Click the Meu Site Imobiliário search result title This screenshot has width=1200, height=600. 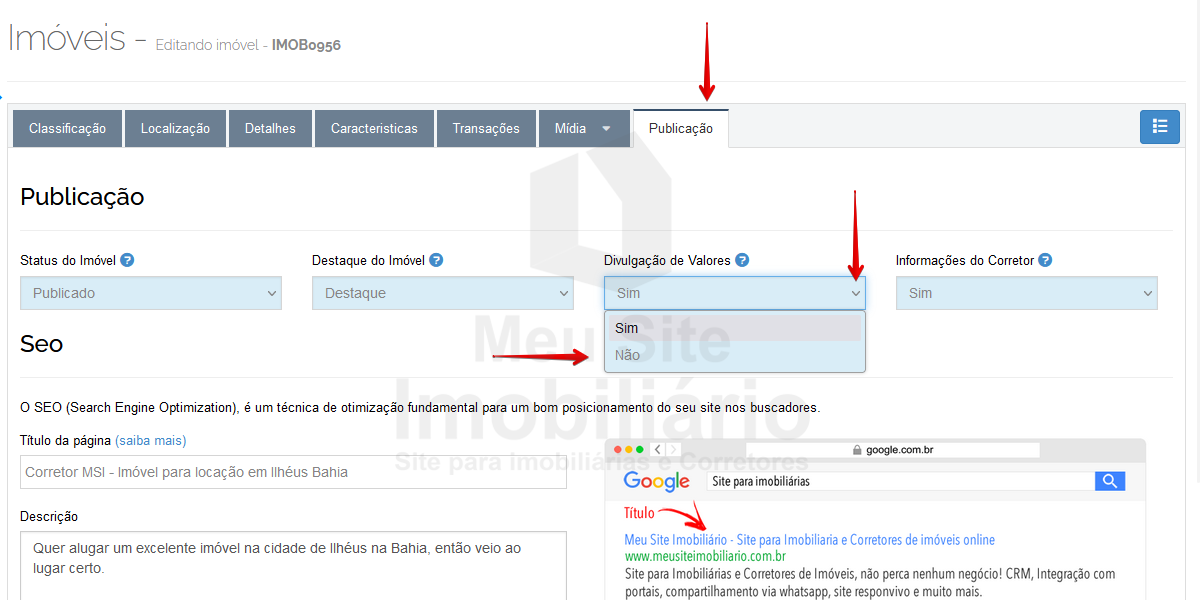(809, 540)
